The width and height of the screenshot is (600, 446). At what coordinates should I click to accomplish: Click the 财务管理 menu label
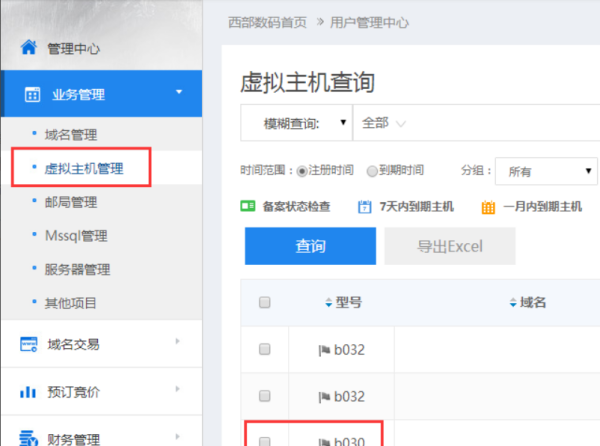click(x=73, y=439)
